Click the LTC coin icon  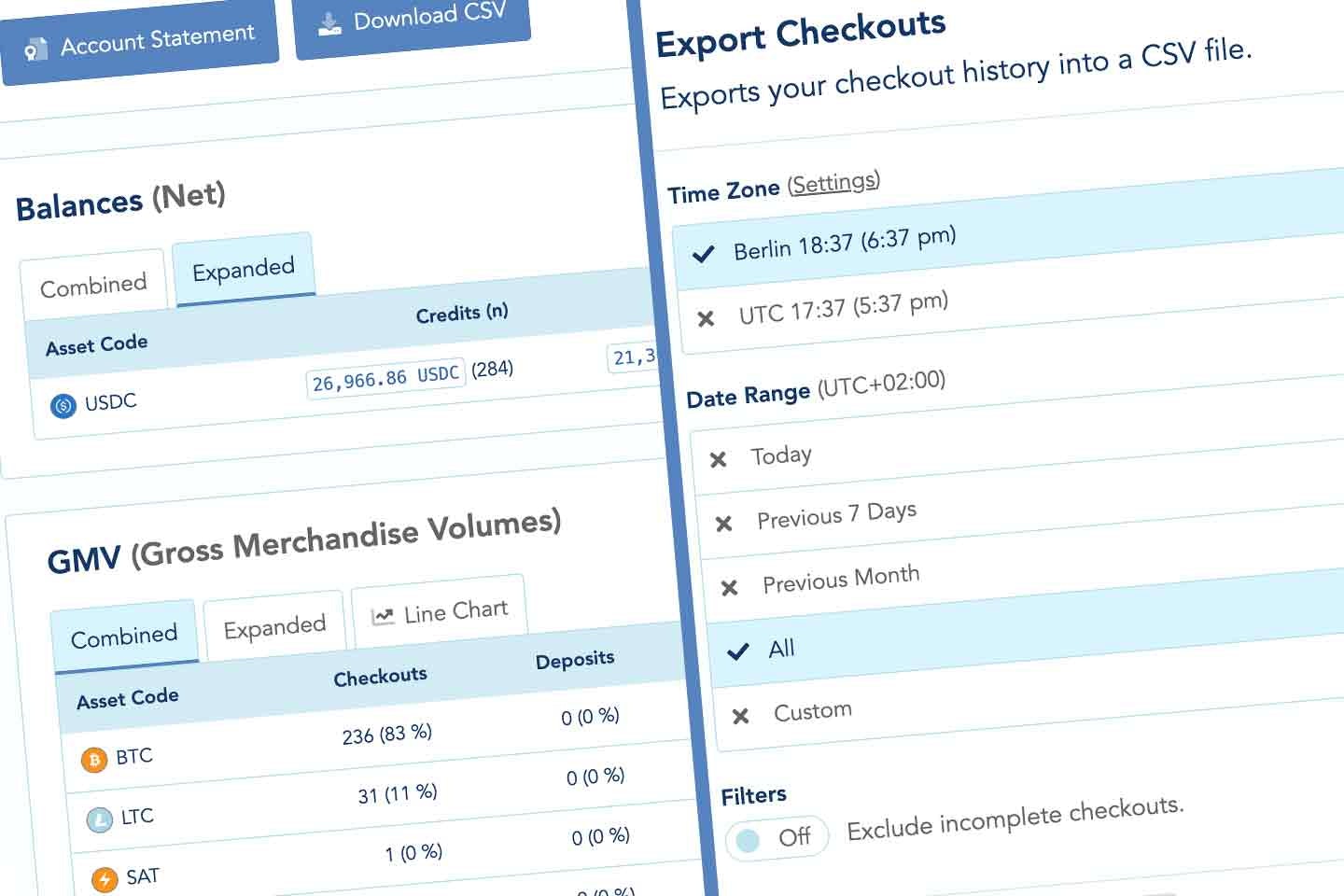click(x=99, y=820)
